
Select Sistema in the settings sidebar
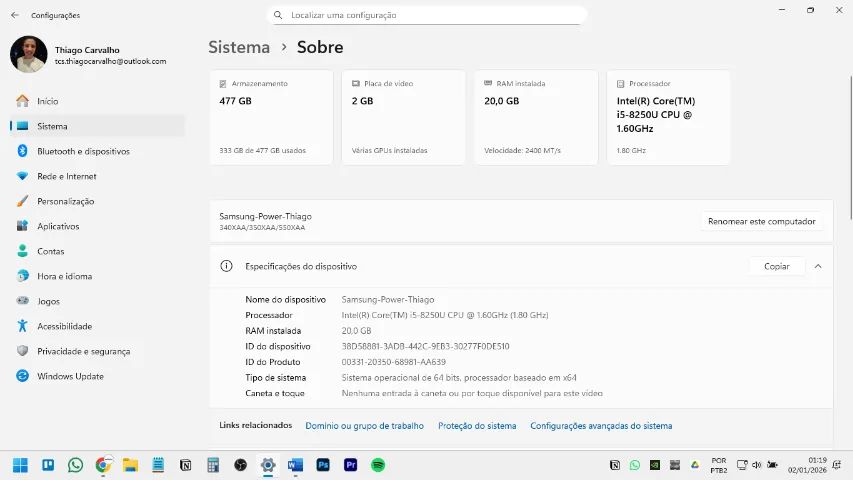coord(98,126)
